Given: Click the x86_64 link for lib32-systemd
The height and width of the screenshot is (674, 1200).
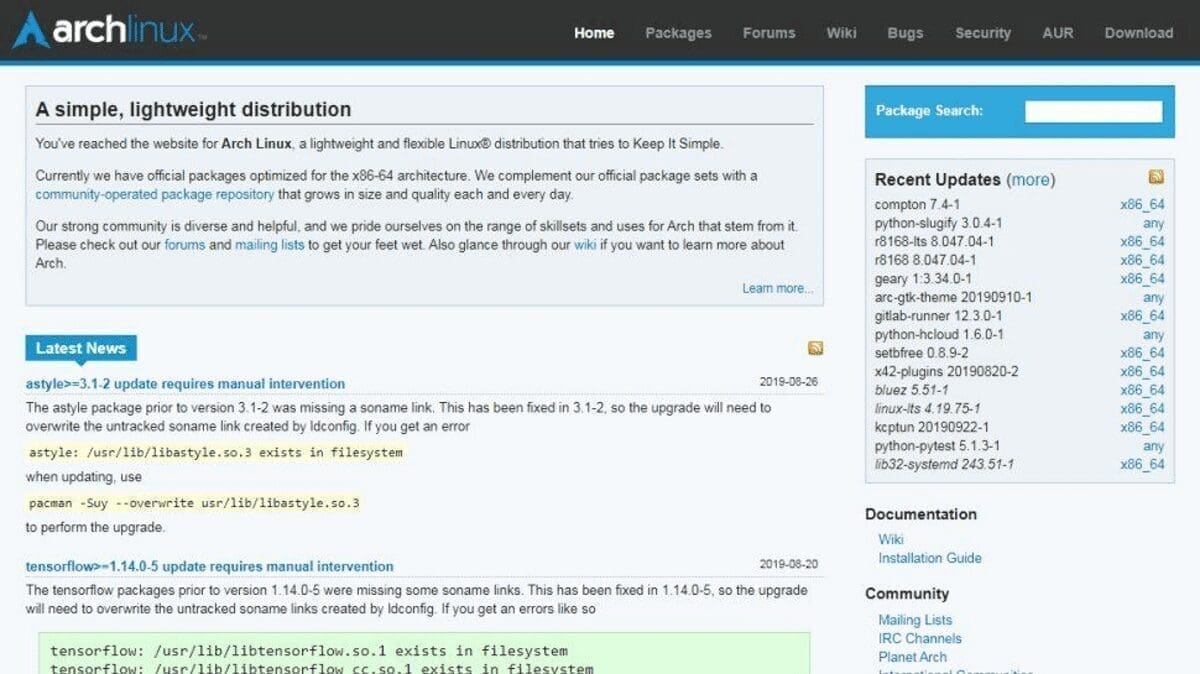Looking at the screenshot, I should (x=1142, y=464).
